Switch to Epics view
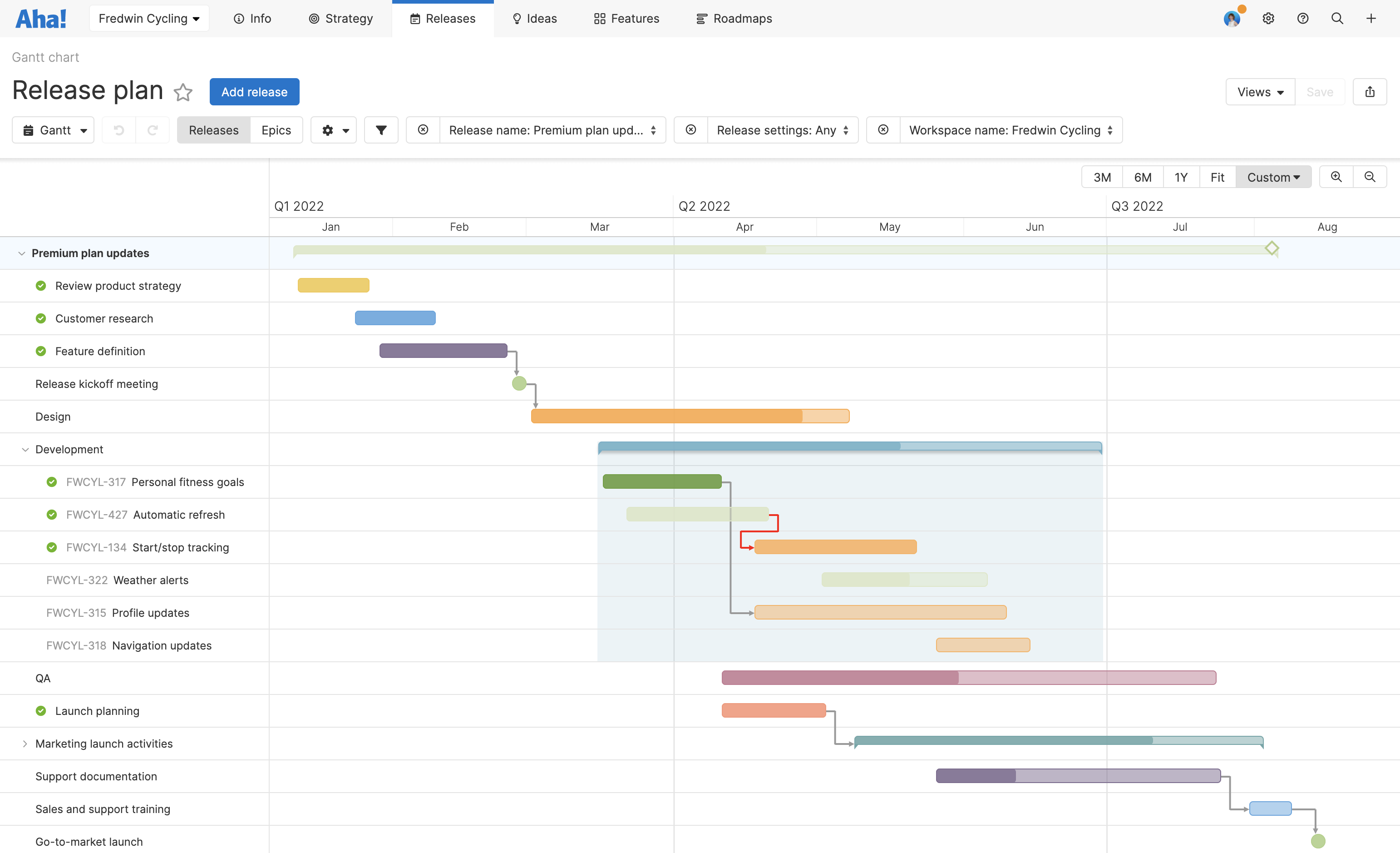 coord(276,129)
